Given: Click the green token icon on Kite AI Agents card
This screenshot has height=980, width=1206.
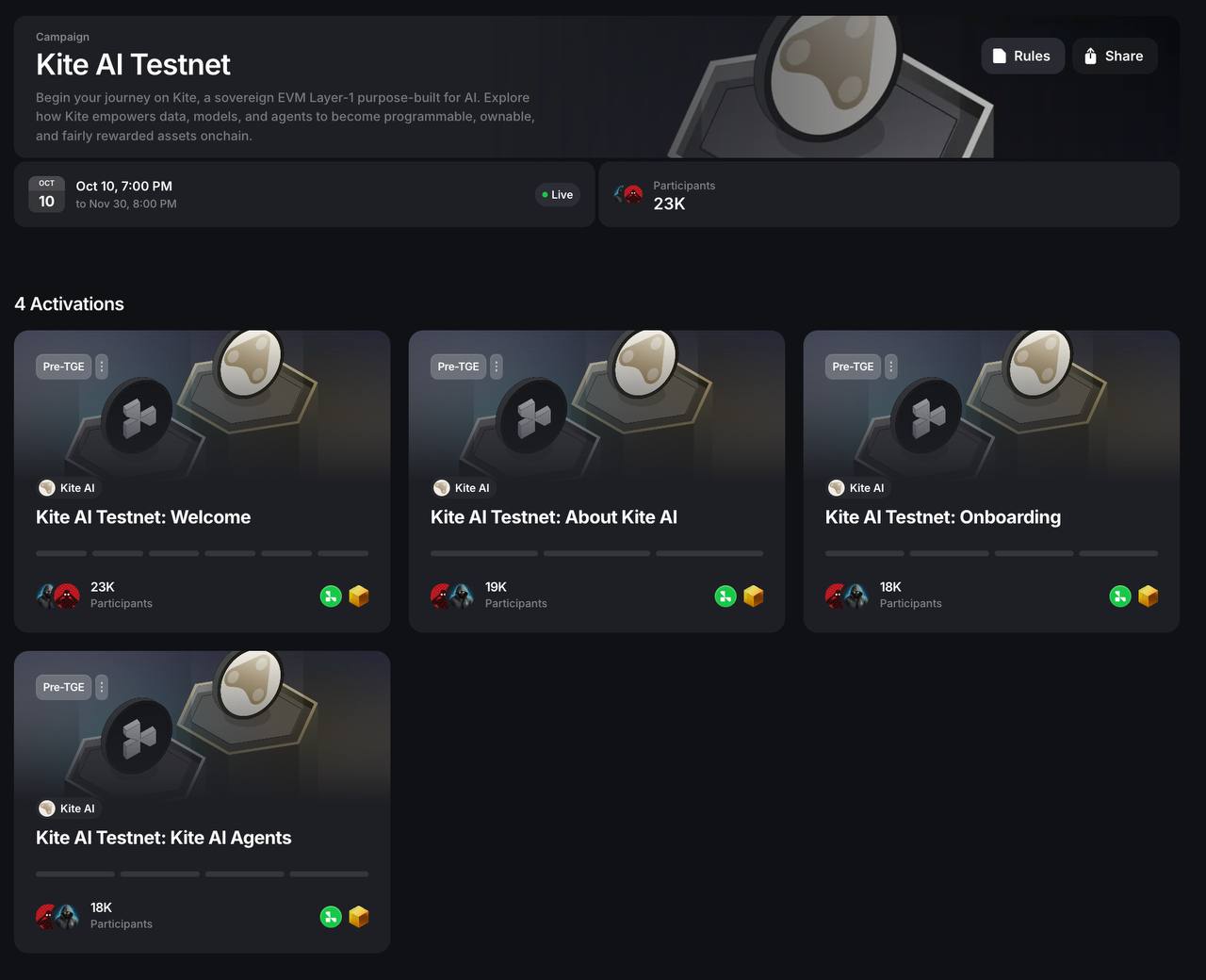Looking at the screenshot, I should pyautogui.click(x=331, y=917).
